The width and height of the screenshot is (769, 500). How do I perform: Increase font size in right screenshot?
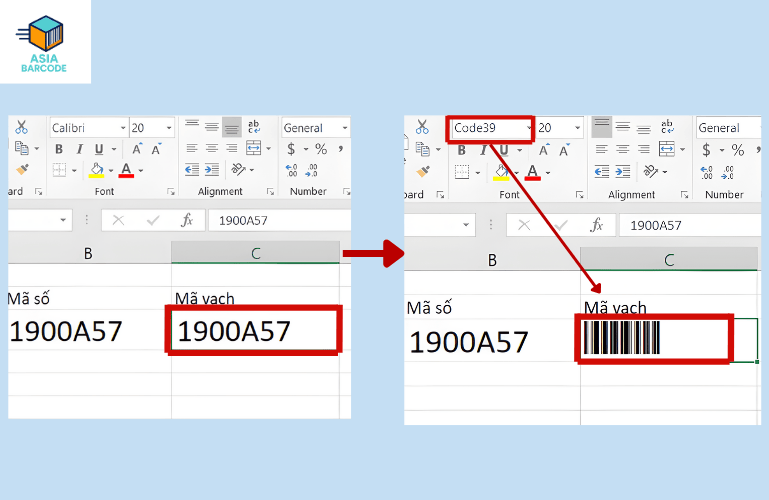pyautogui.click(x=543, y=150)
